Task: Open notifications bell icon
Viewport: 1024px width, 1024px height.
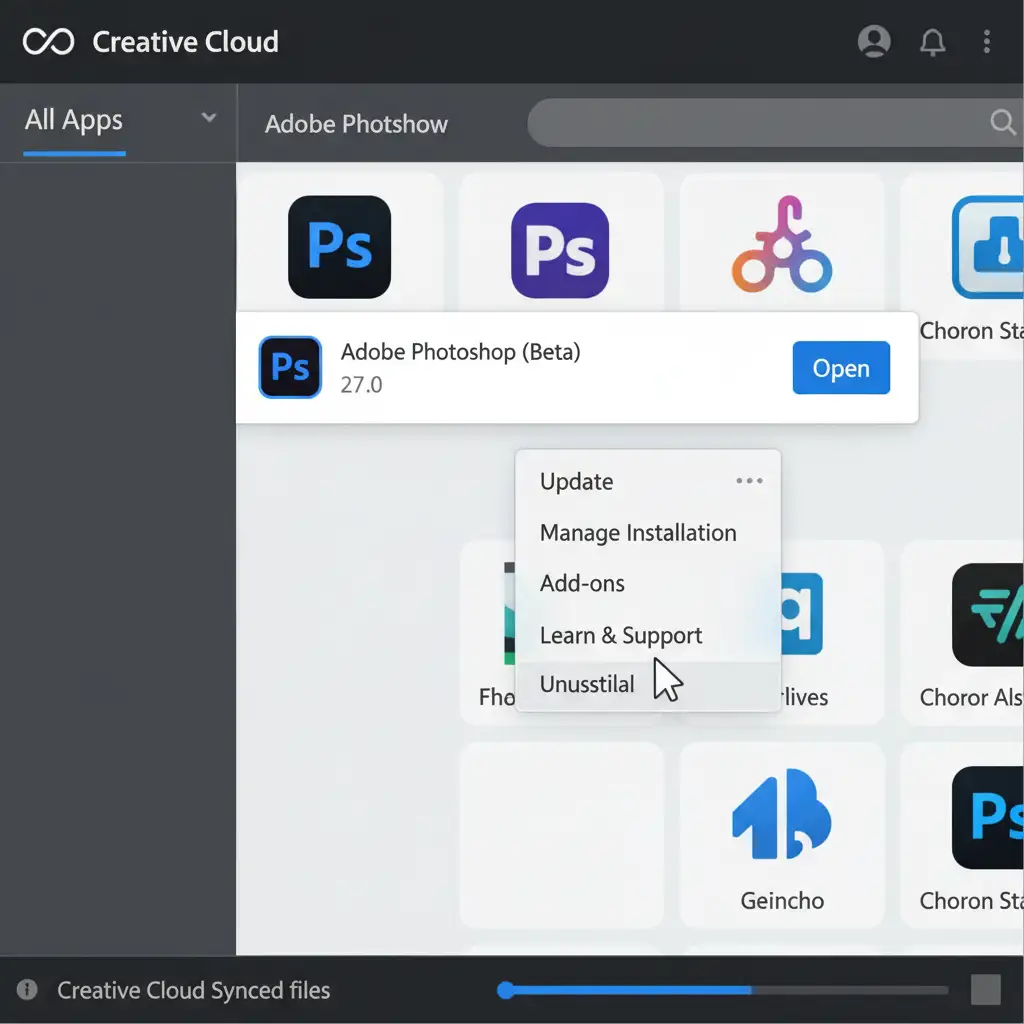Action: [x=932, y=42]
